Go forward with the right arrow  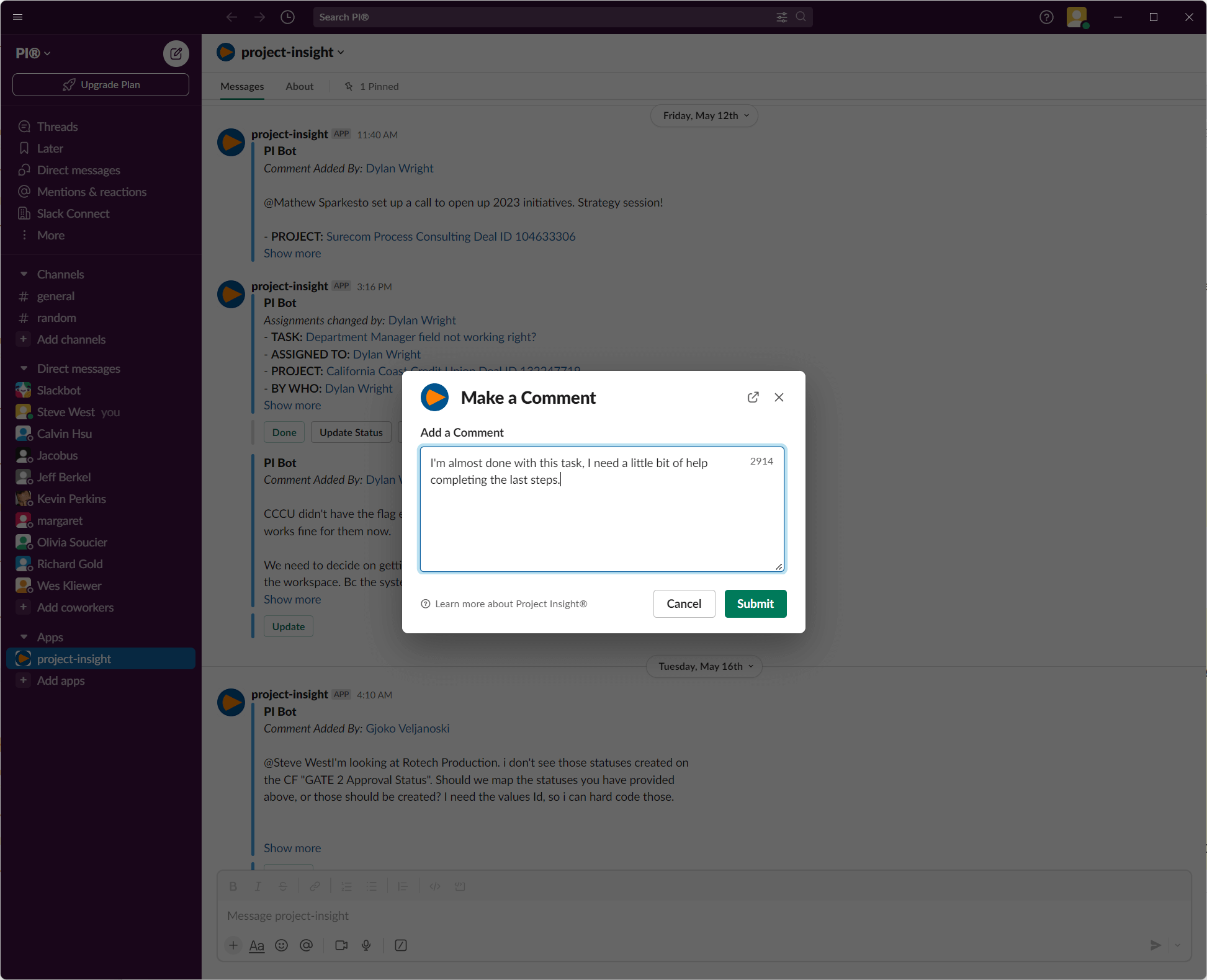coord(259,17)
